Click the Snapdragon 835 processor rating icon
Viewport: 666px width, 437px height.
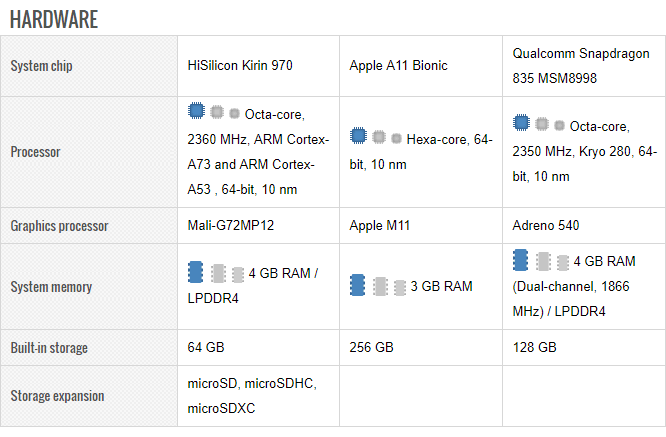(538, 125)
